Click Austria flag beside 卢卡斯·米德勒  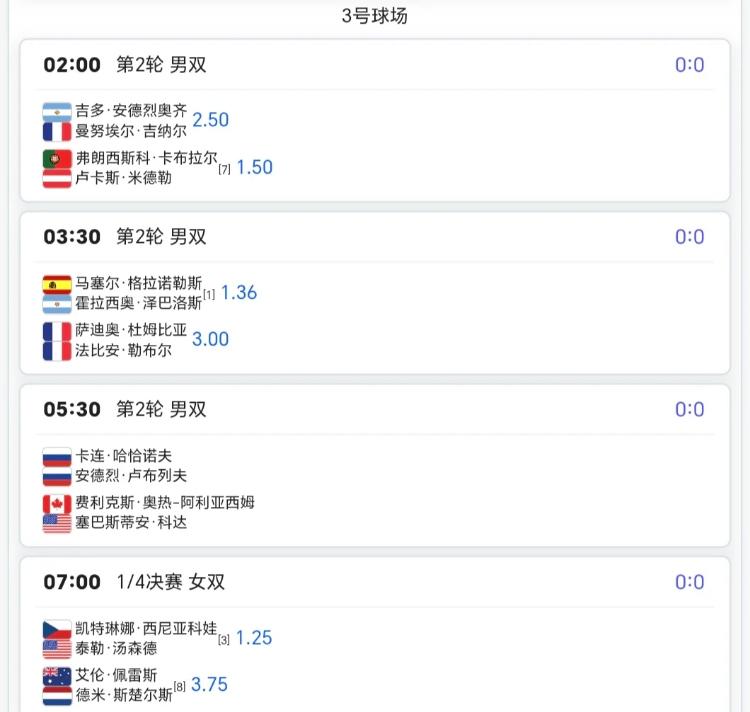pyautogui.click(x=57, y=179)
